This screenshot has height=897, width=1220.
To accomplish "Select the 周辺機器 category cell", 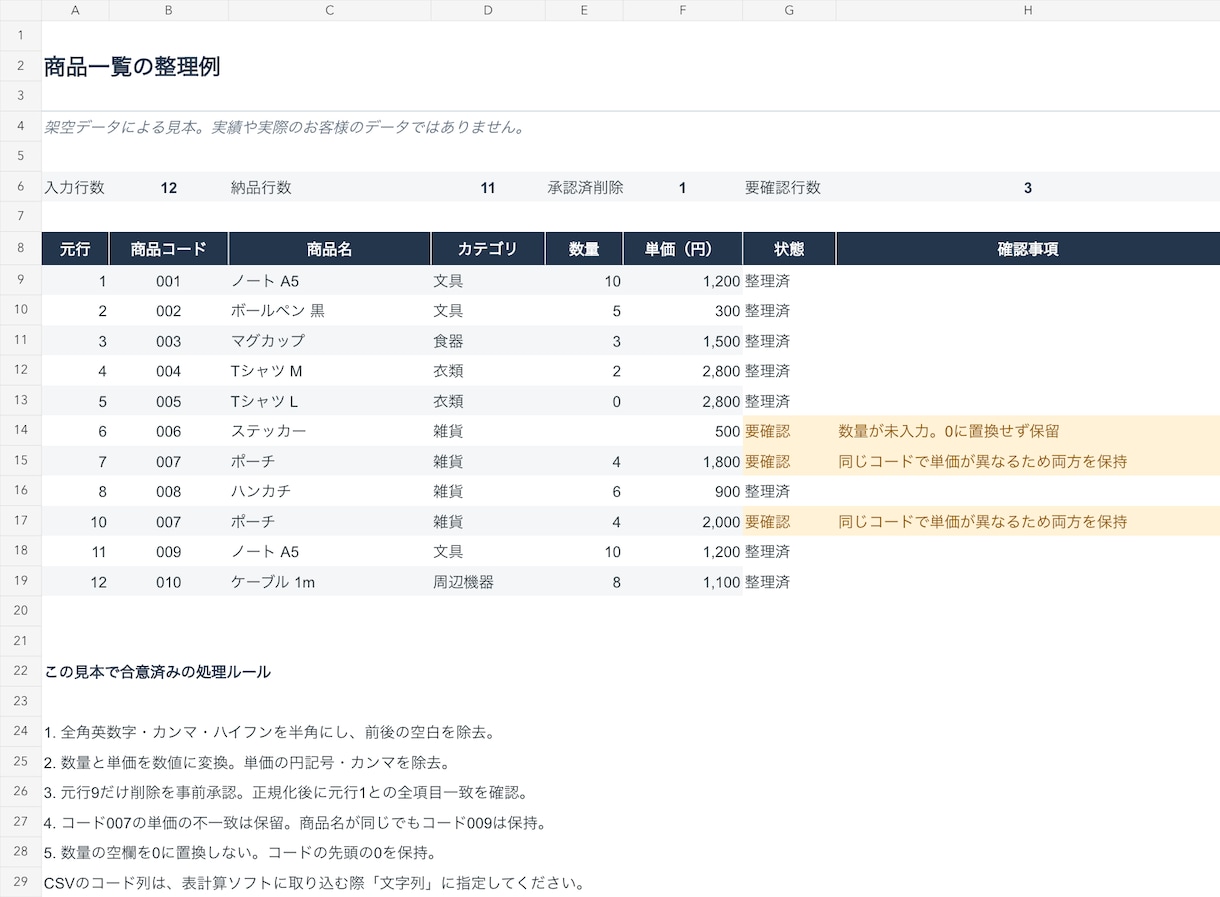I will (x=488, y=581).
